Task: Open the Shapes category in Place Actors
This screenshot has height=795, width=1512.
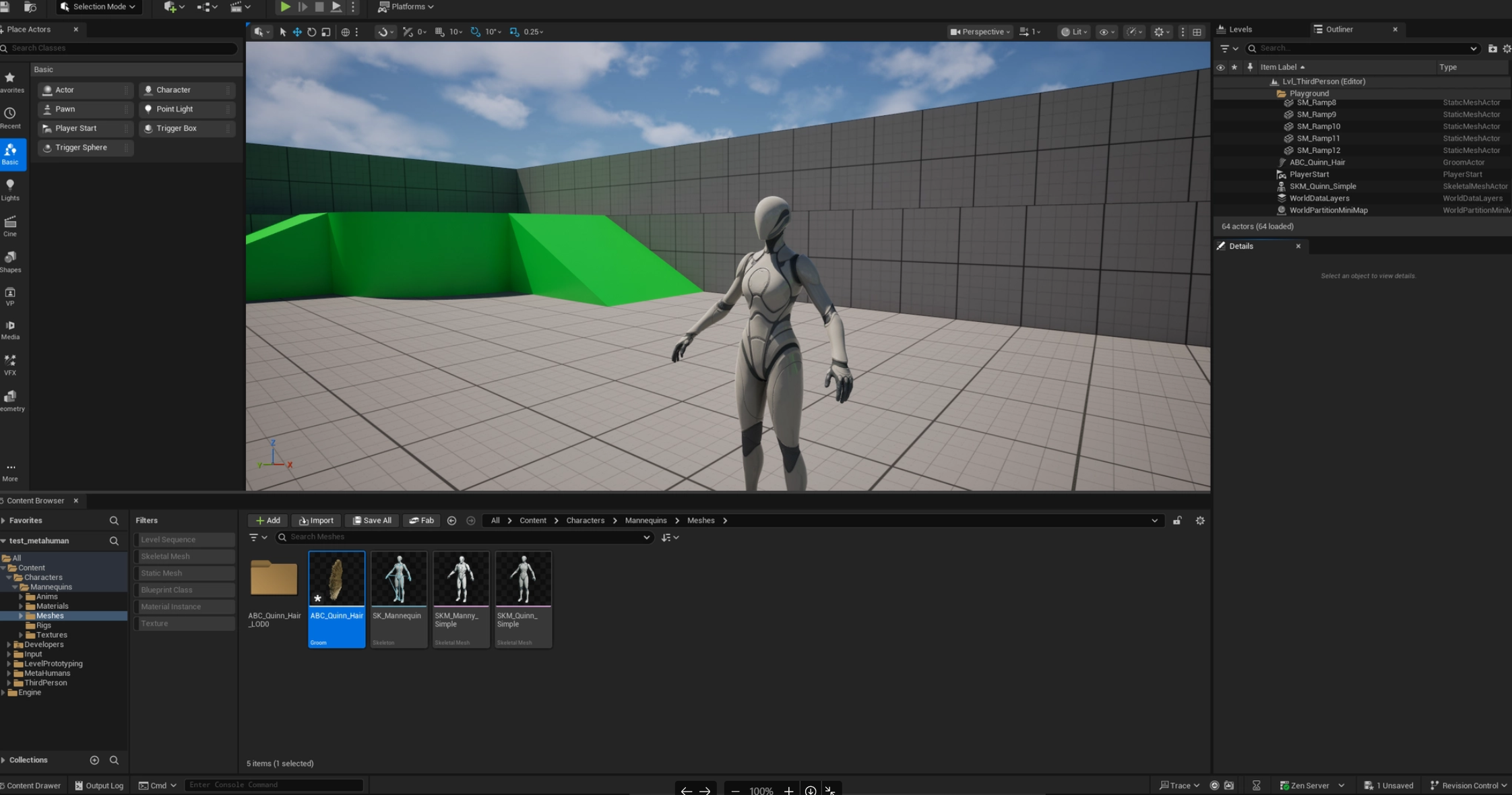Action: (10, 262)
